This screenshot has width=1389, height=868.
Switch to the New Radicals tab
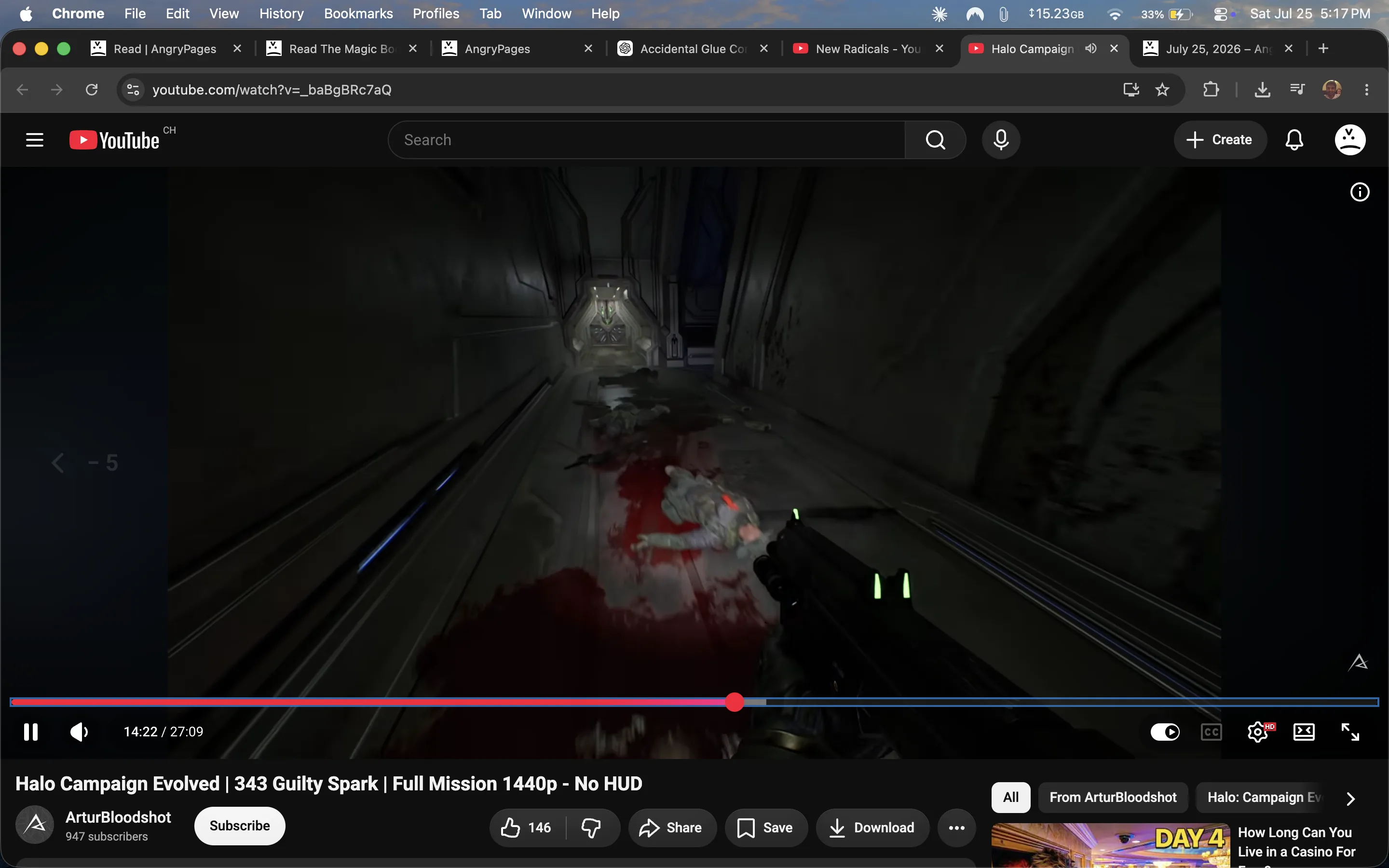pyautogui.click(x=868, y=49)
